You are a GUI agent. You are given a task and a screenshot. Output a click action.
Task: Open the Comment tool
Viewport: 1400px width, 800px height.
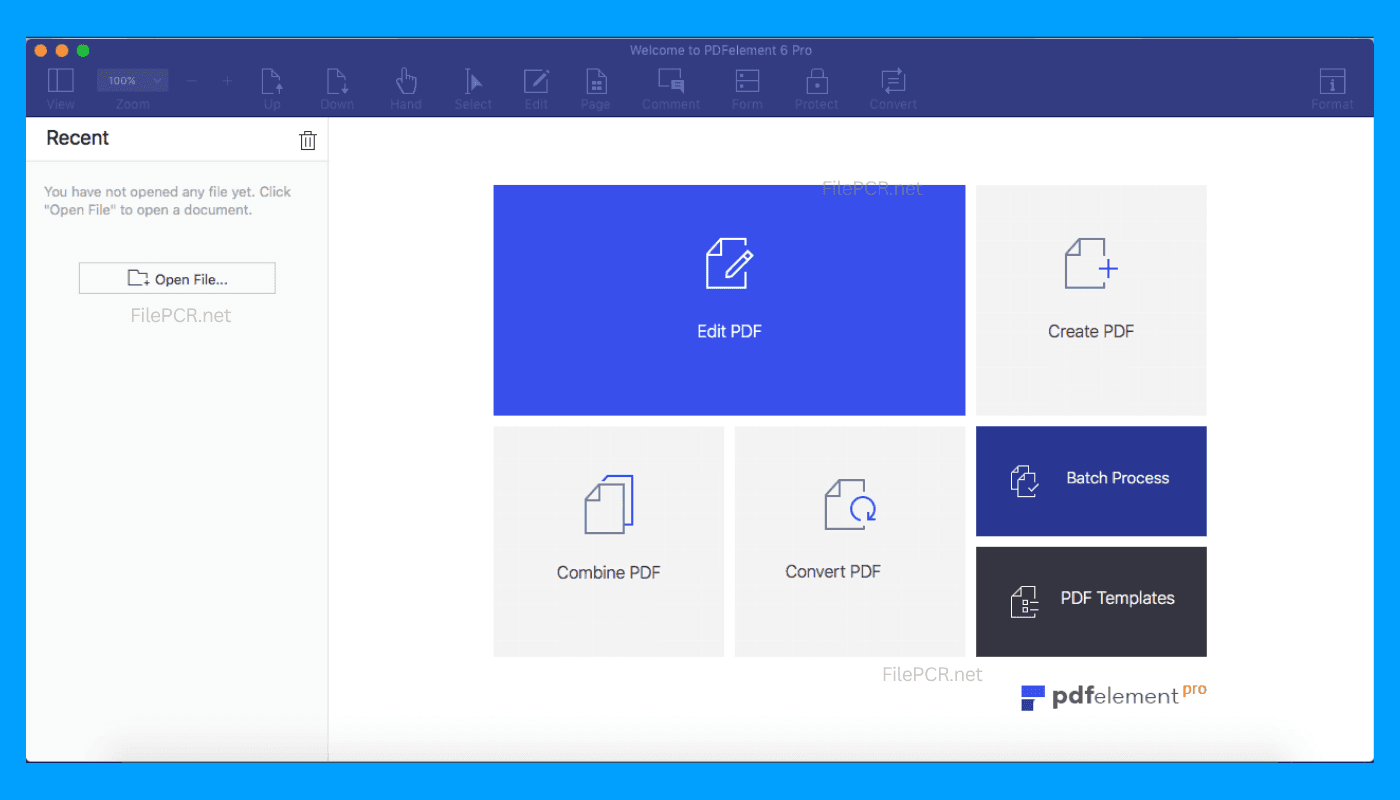point(671,81)
